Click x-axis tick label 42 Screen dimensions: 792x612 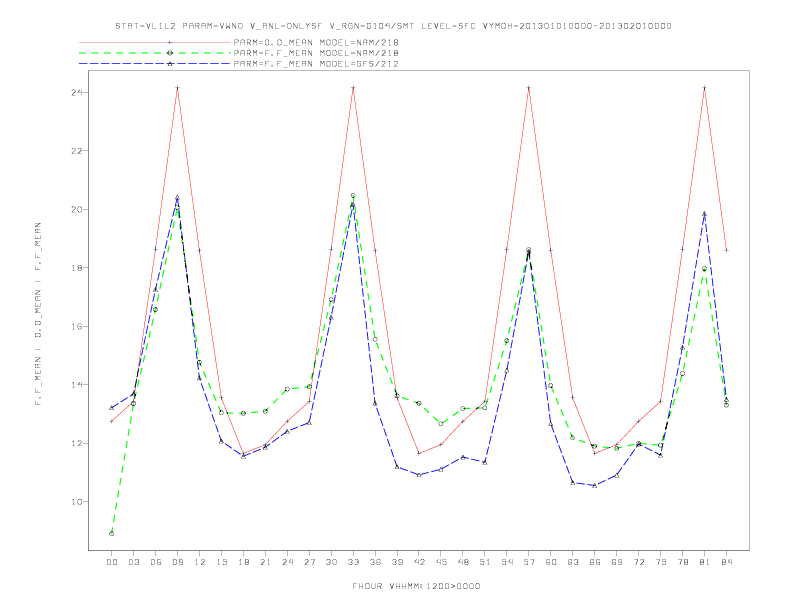point(419,562)
